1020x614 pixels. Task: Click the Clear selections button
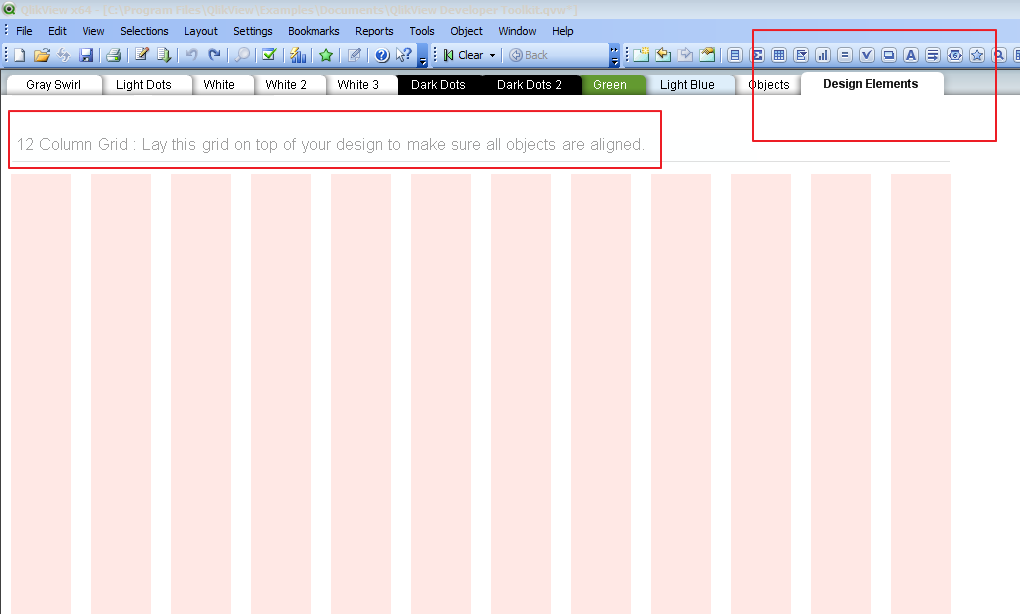[x=464, y=55]
